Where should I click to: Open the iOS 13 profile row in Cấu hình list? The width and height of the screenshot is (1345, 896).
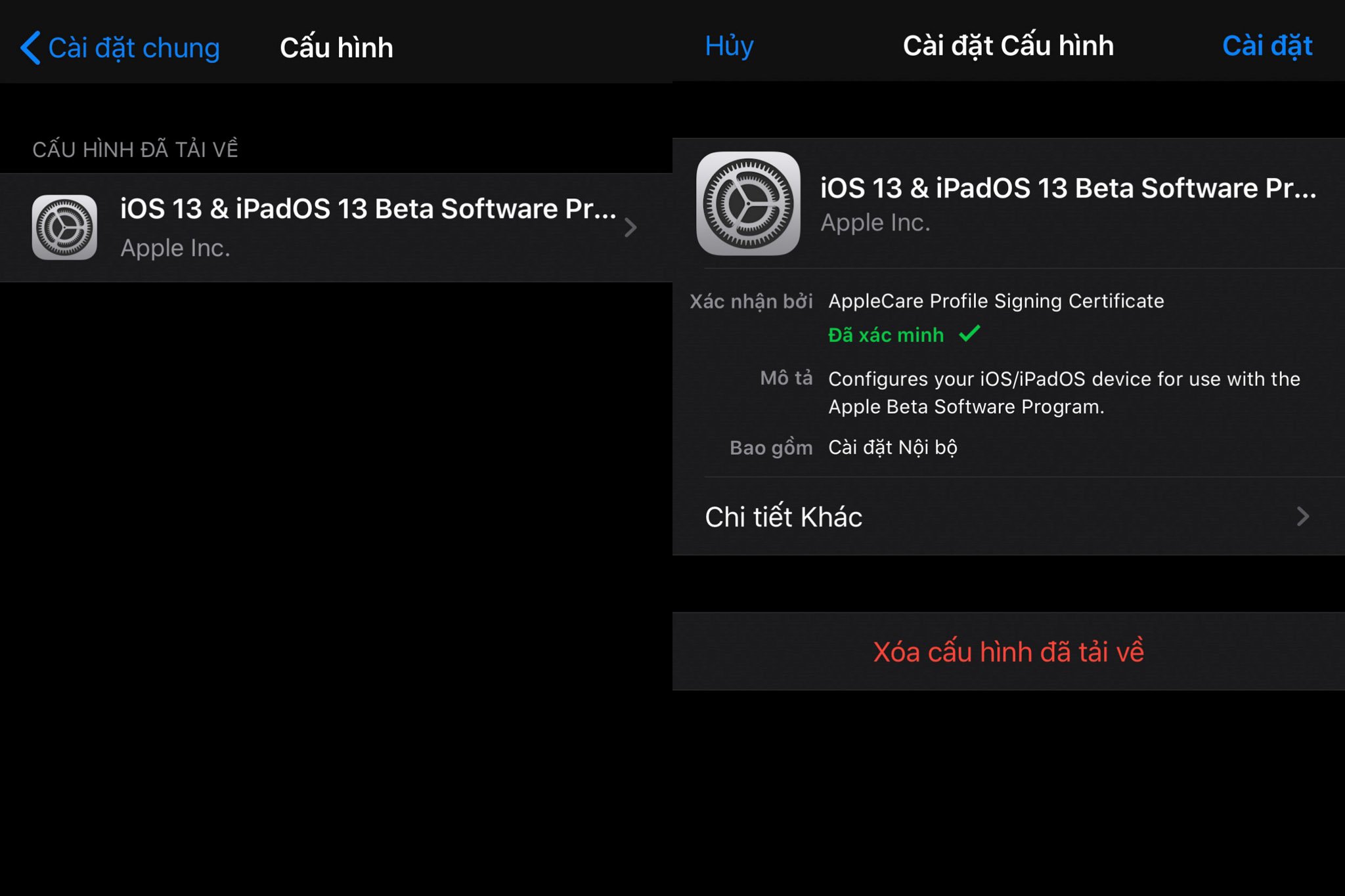pos(336,228)
